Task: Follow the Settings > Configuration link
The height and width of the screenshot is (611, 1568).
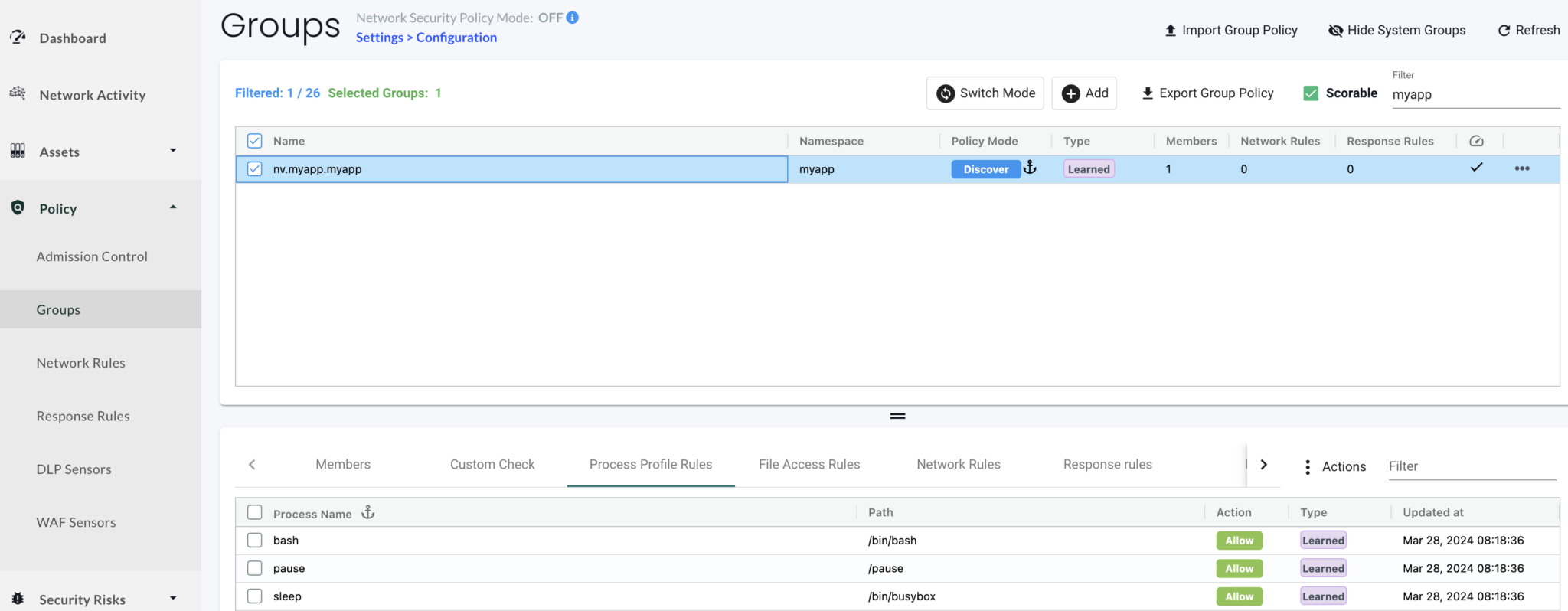Action: [426, 38]
